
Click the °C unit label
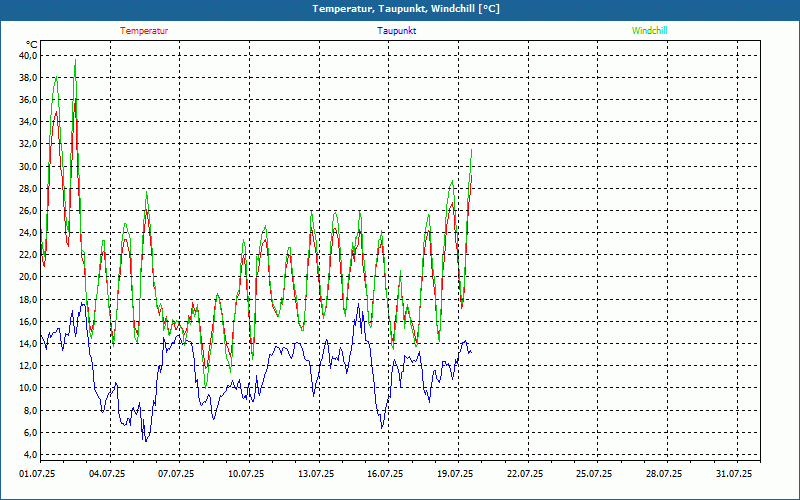(x=32, y=45)
